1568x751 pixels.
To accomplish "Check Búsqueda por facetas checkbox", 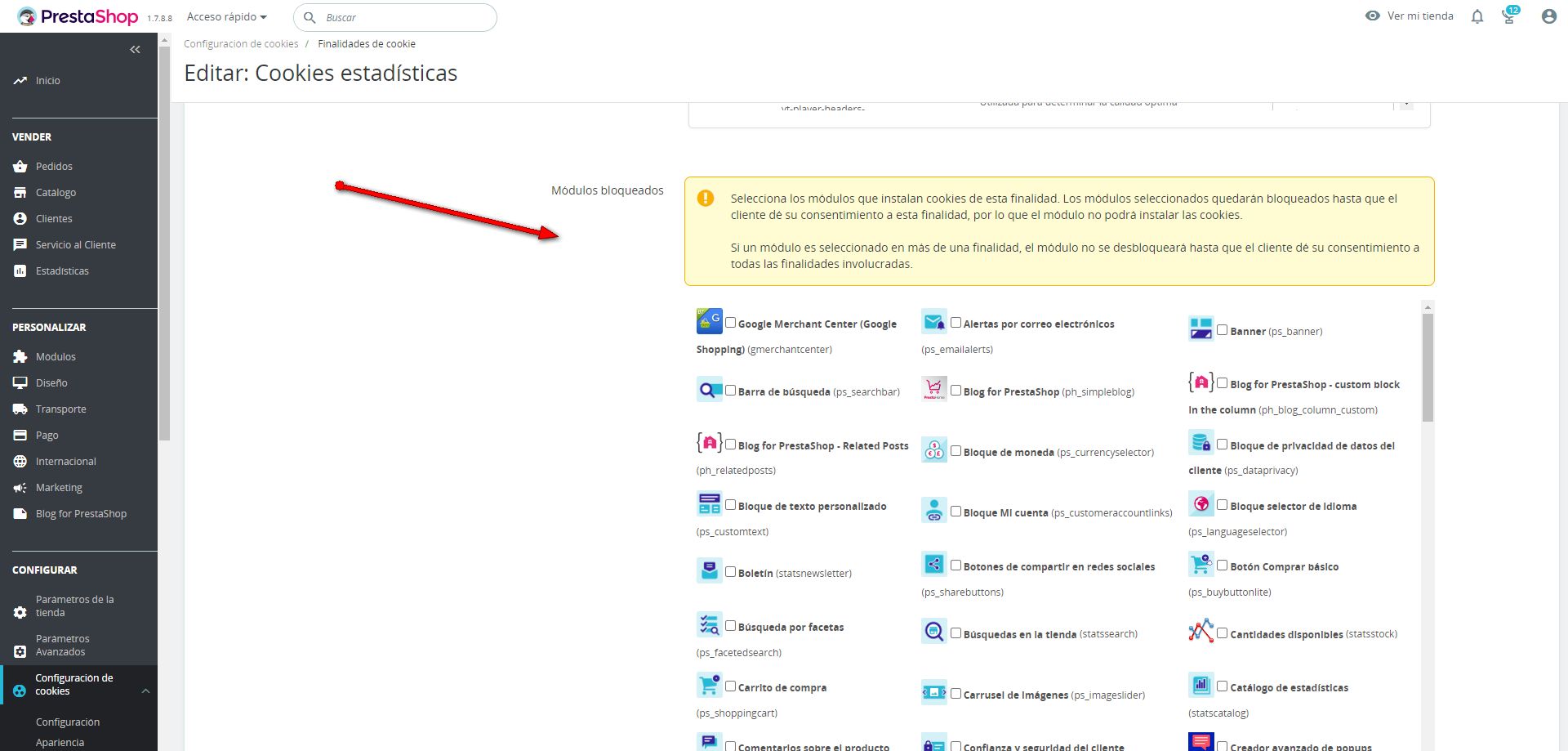I will tap(731, 626).
